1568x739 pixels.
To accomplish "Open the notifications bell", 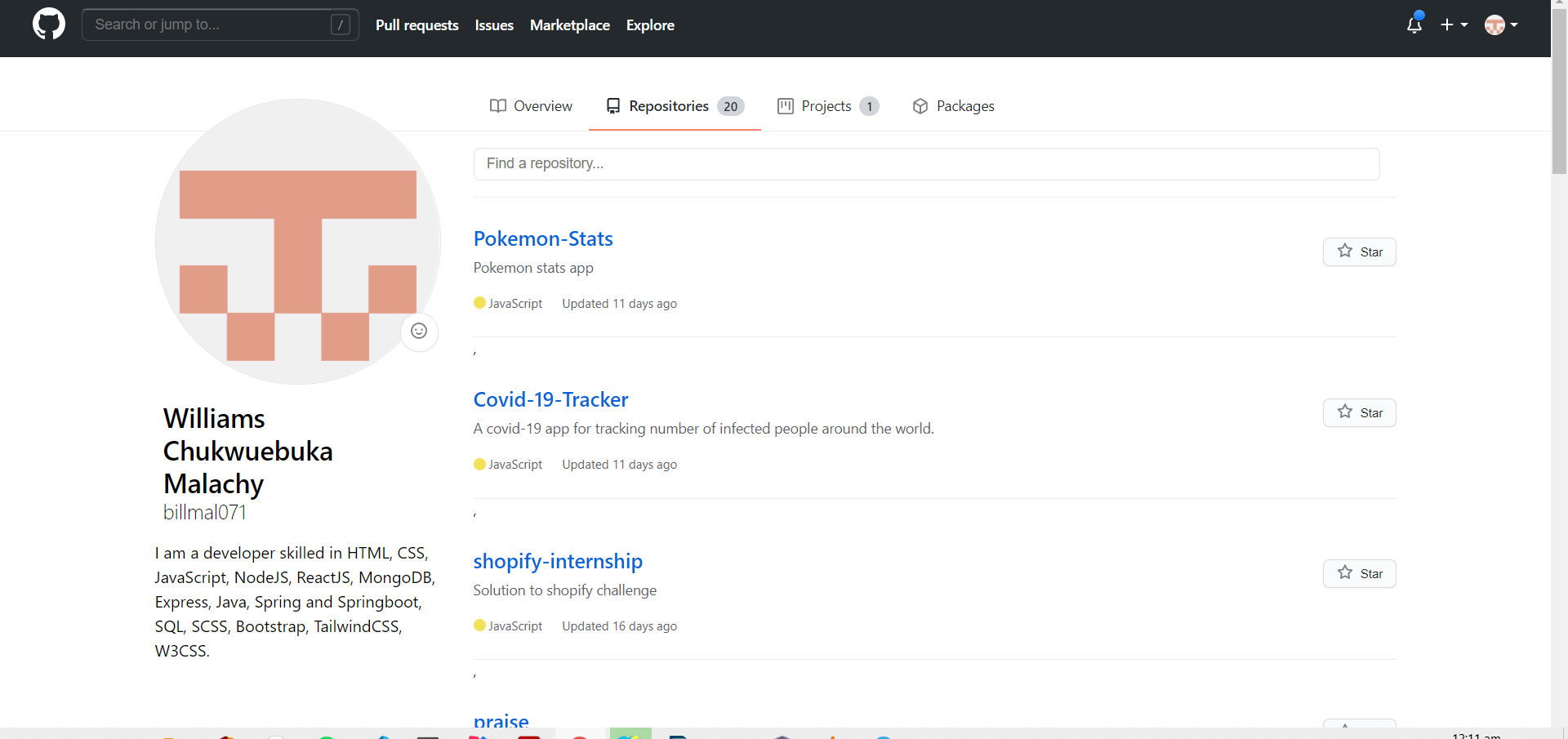I will [x=1414, y=24].
